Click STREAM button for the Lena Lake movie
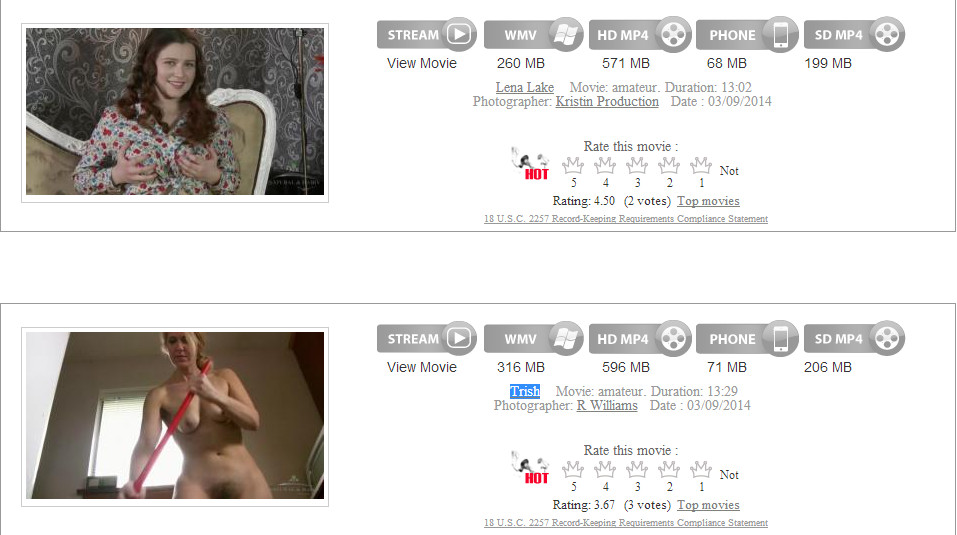The height and width of the screenshot is (535, 957). tap(427, 35)
